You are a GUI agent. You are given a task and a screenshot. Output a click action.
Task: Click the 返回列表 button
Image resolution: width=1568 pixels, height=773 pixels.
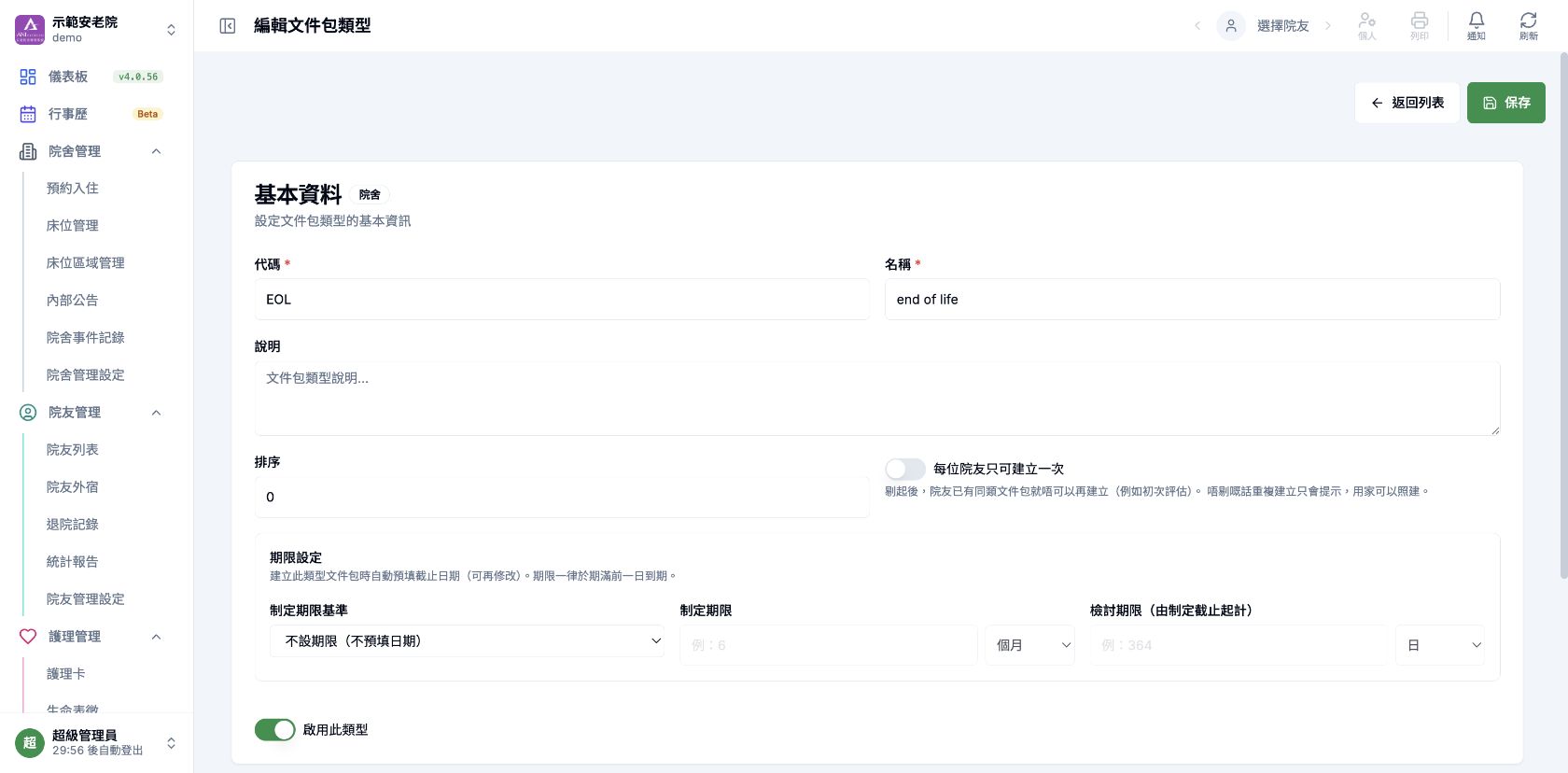(1407, 103)
